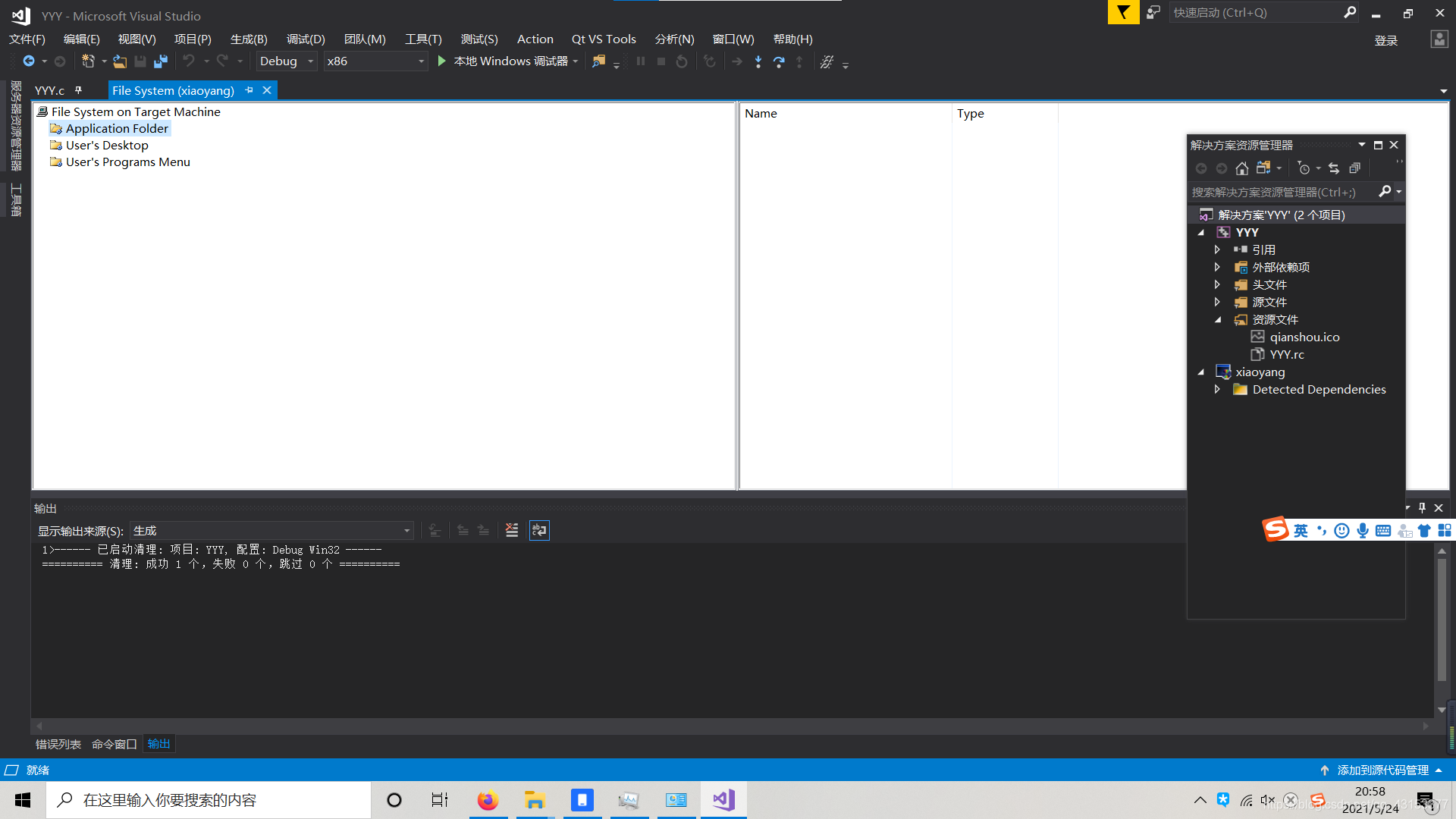Click Collapse All icon in Solution Explorer
The image size is (1456, 819).
(x=1355, y=168)
